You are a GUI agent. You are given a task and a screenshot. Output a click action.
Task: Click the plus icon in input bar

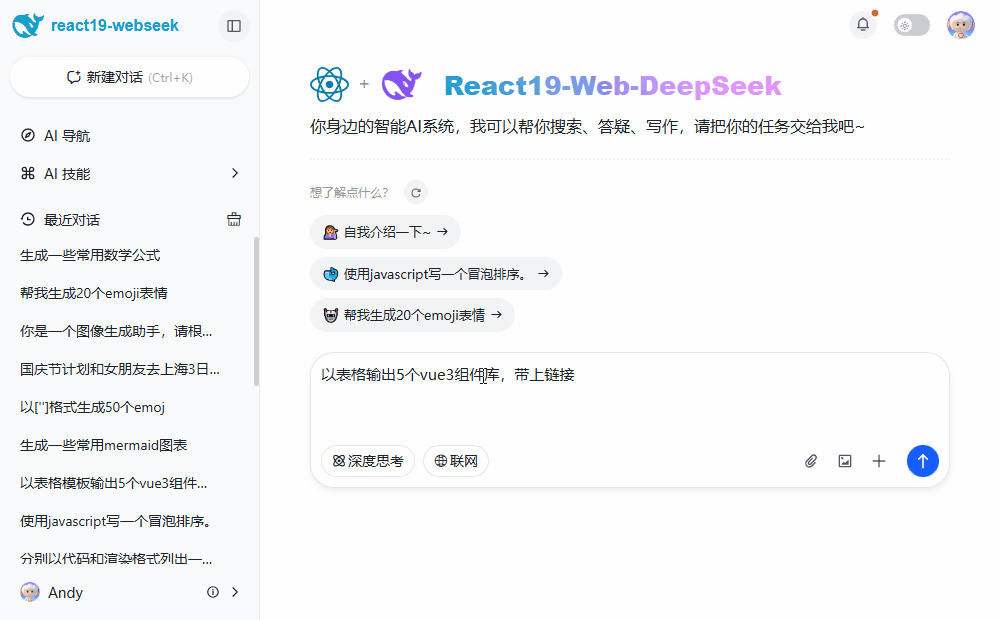click(879, 461)
